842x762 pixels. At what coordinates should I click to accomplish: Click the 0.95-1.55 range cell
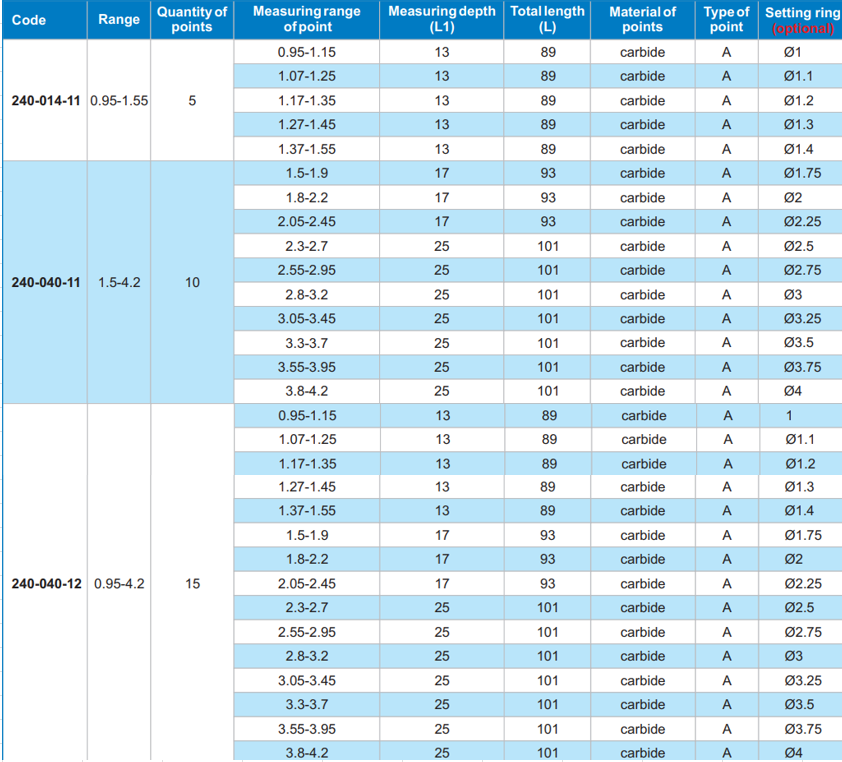119,101
